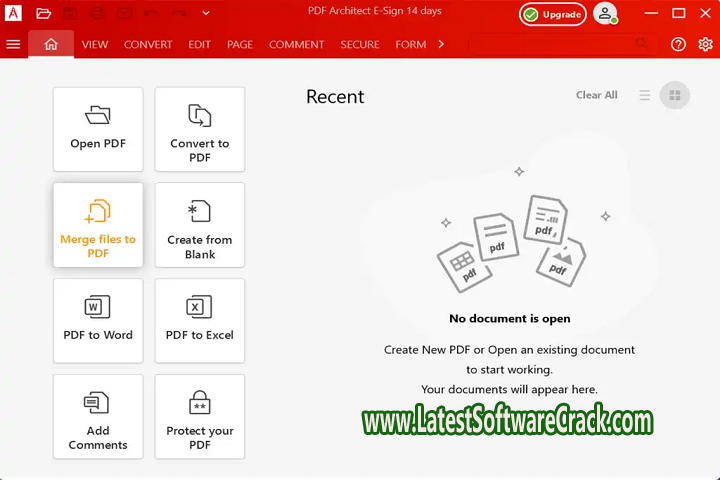Switch Recent to list view
Image resolution: width=720 pixels, height=480 pixels.
pyautogui.click(x=645, y=95)
